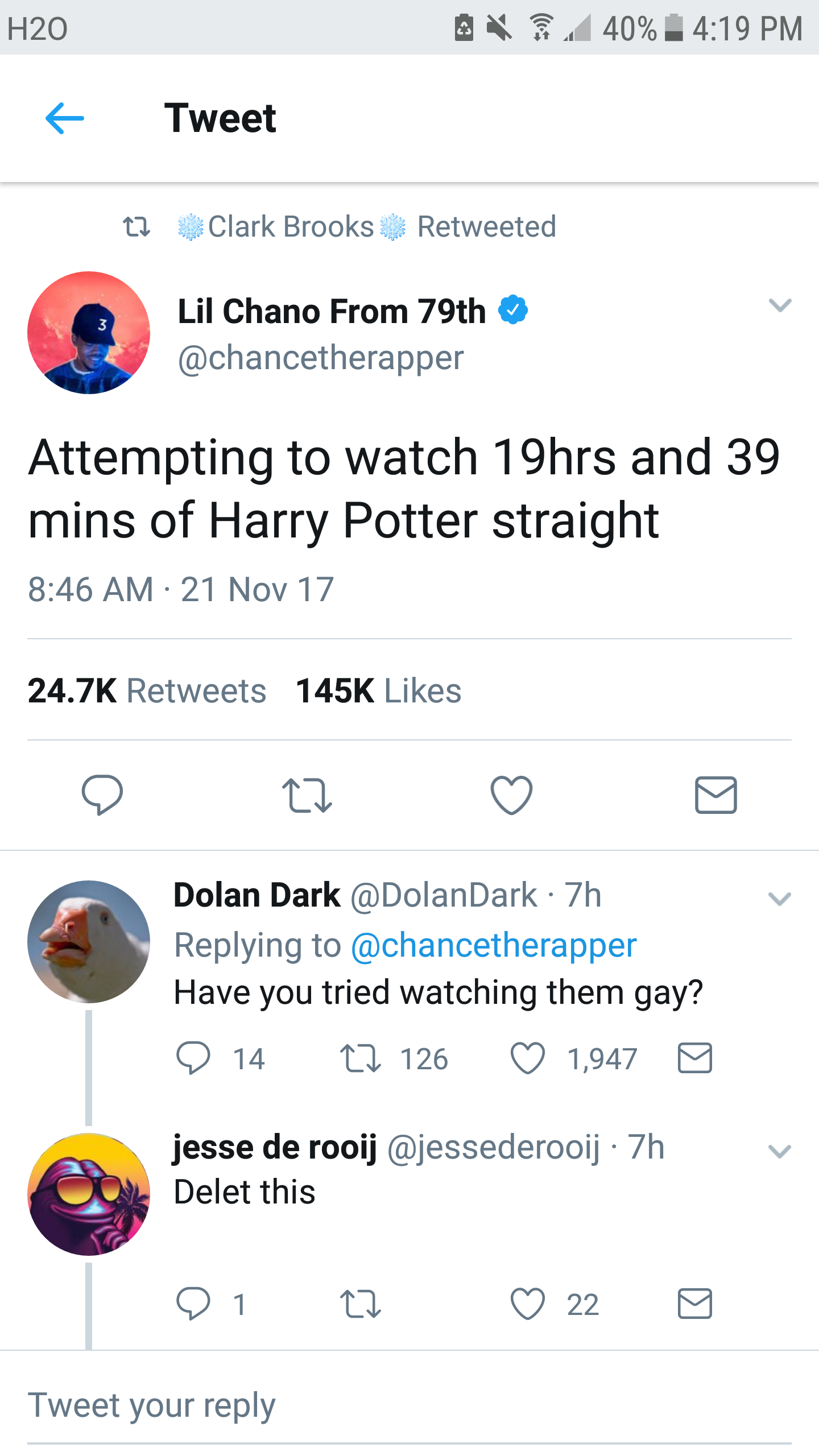Reply to Chance's main tweet
This screenshot has height=1456, width=819.
click(102, 795)
